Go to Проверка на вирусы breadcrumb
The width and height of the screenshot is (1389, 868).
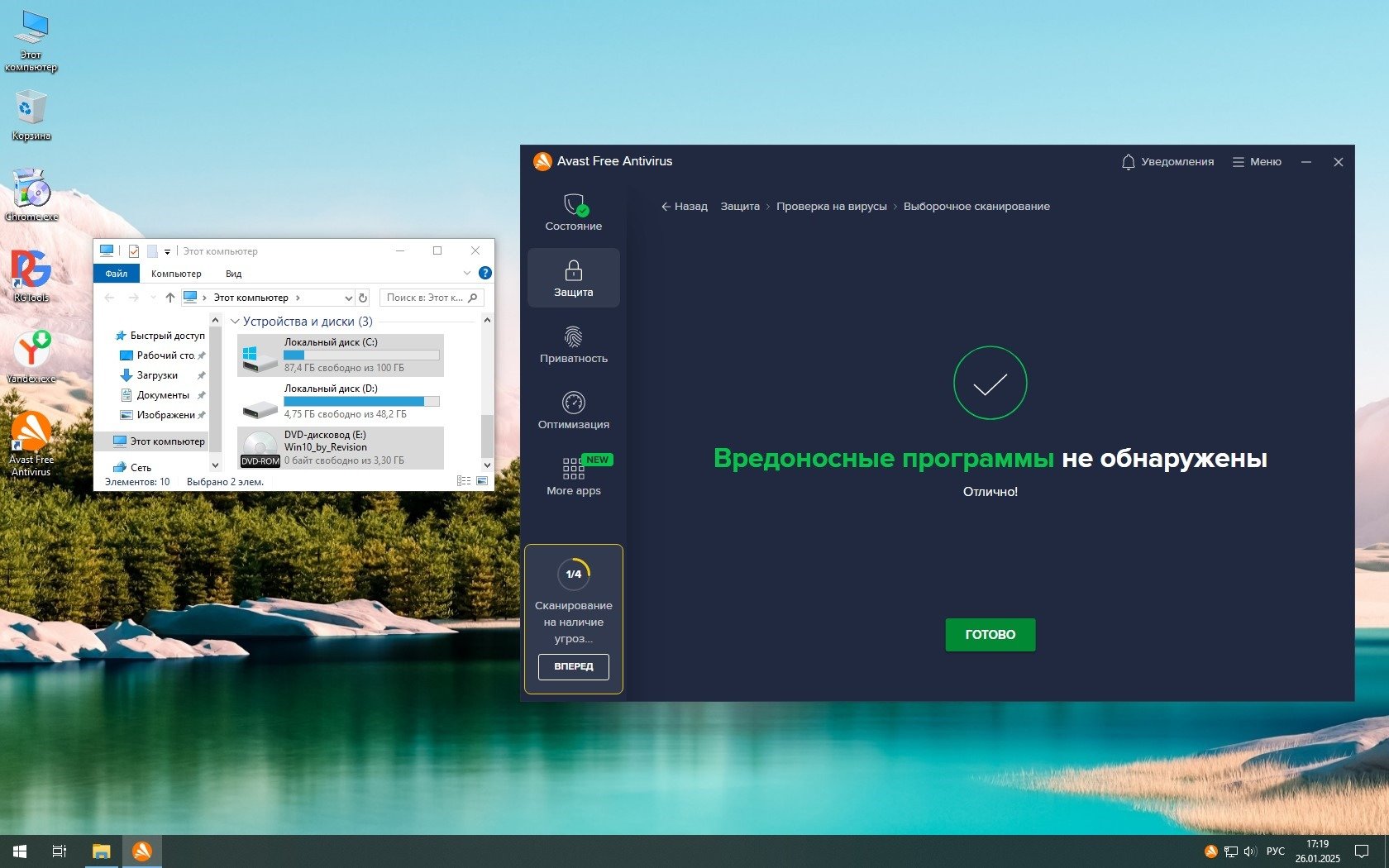pyautogui.click(x=831, y=207)
